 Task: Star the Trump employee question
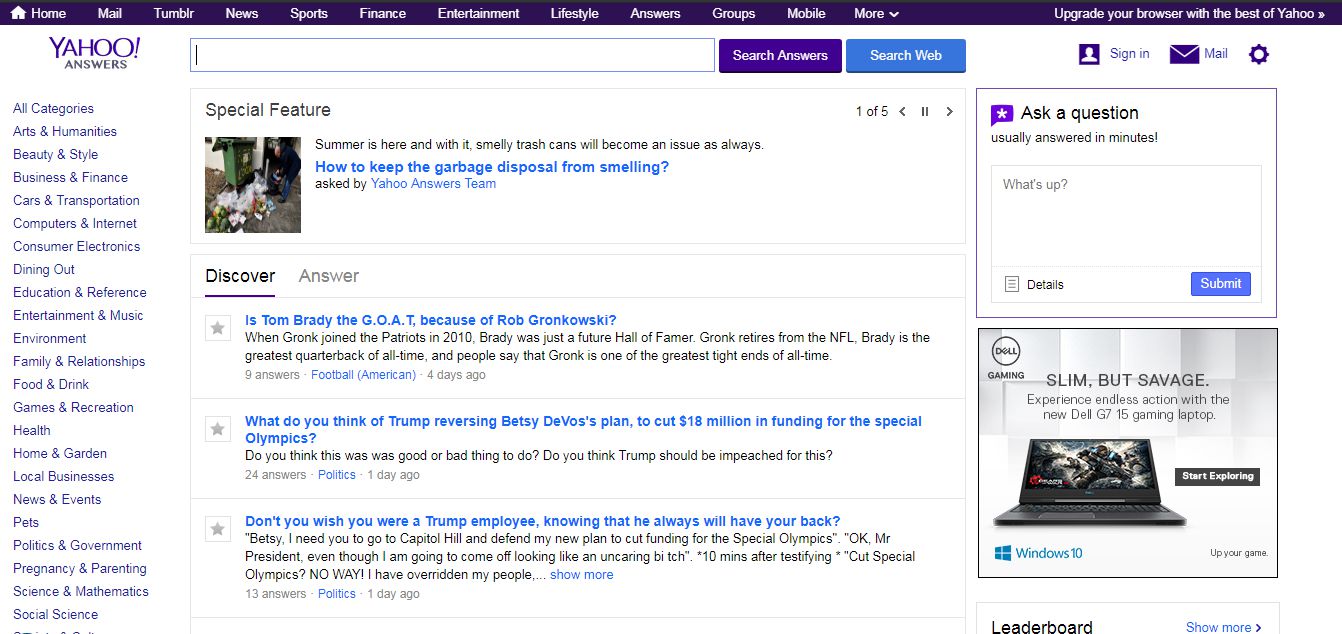[x=217, y=528]
